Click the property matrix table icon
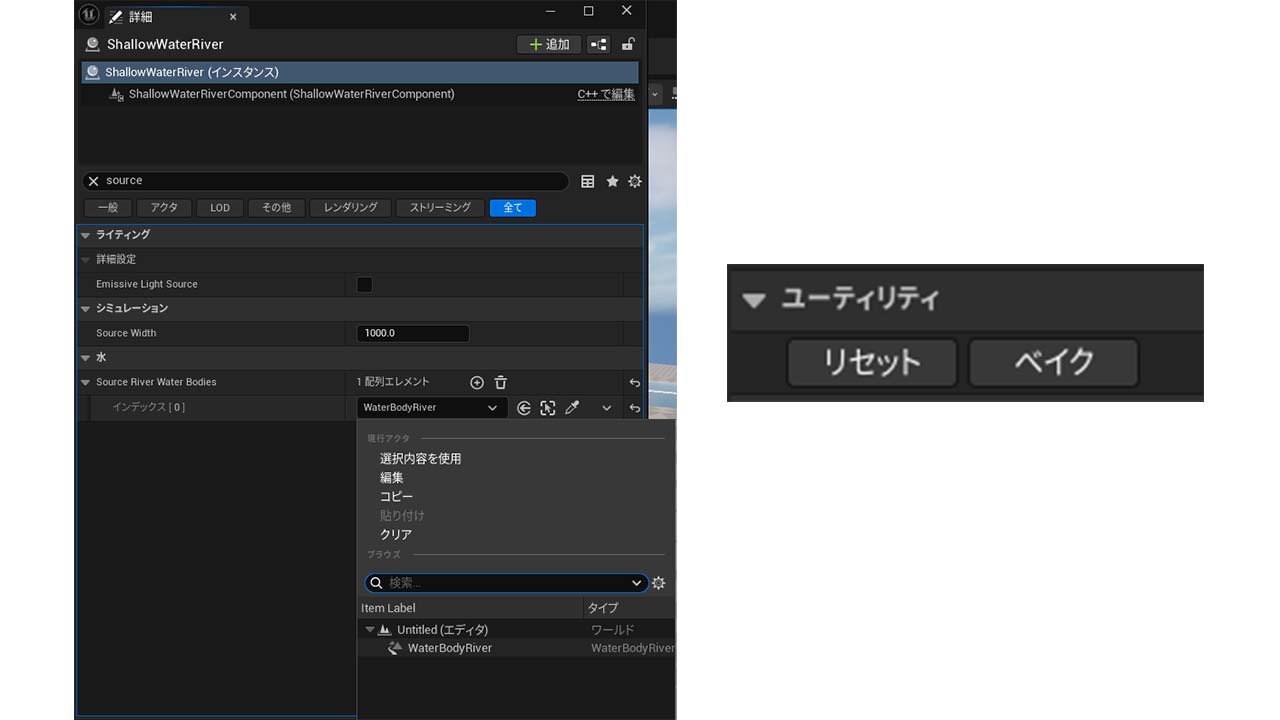The height and width of the screenshot is (720, 1280). click(x=588, y=181)
